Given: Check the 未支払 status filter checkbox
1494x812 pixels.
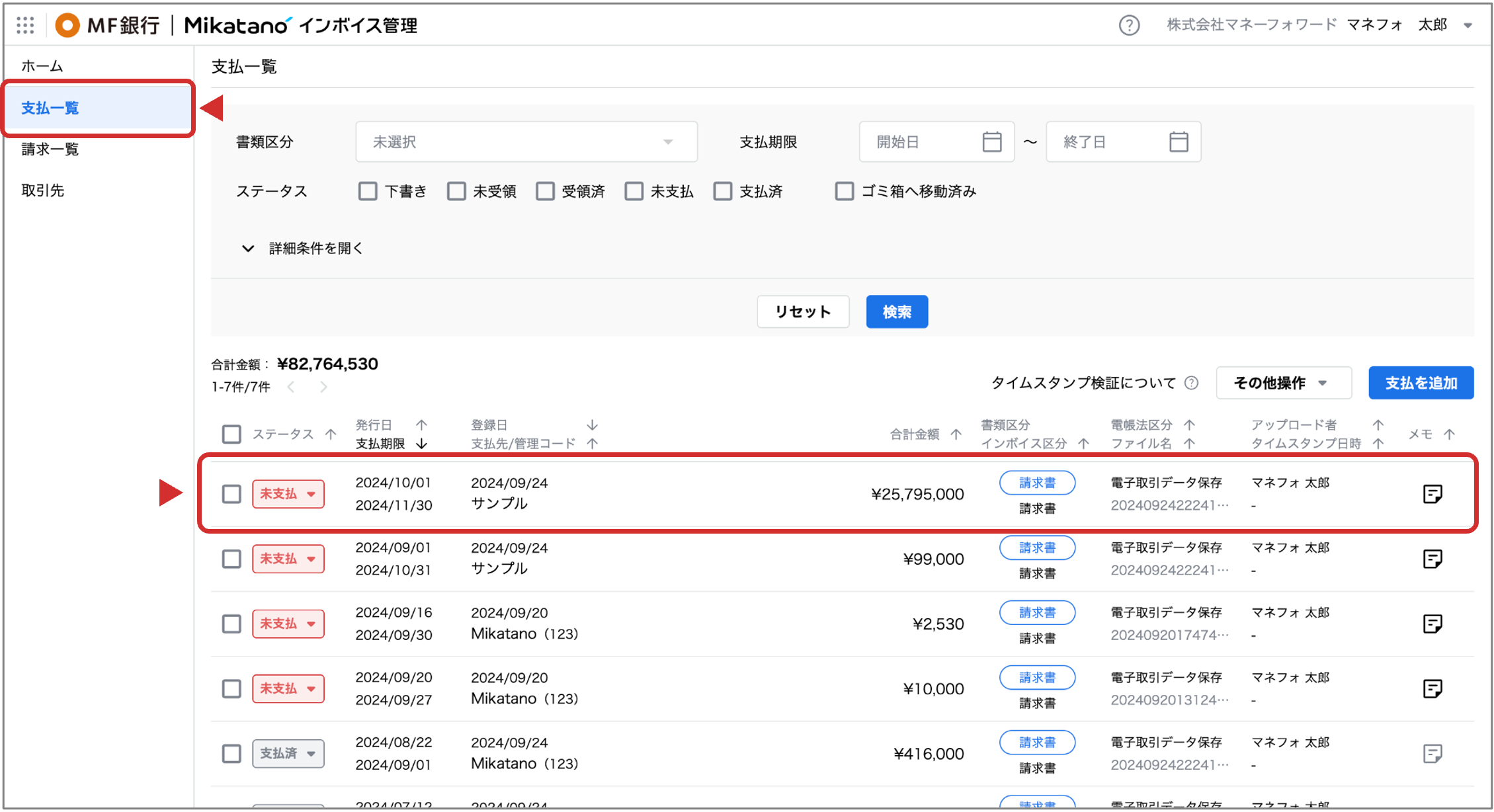Looking at the screenshot, I should pyautogui.click(x=634, y=191).
